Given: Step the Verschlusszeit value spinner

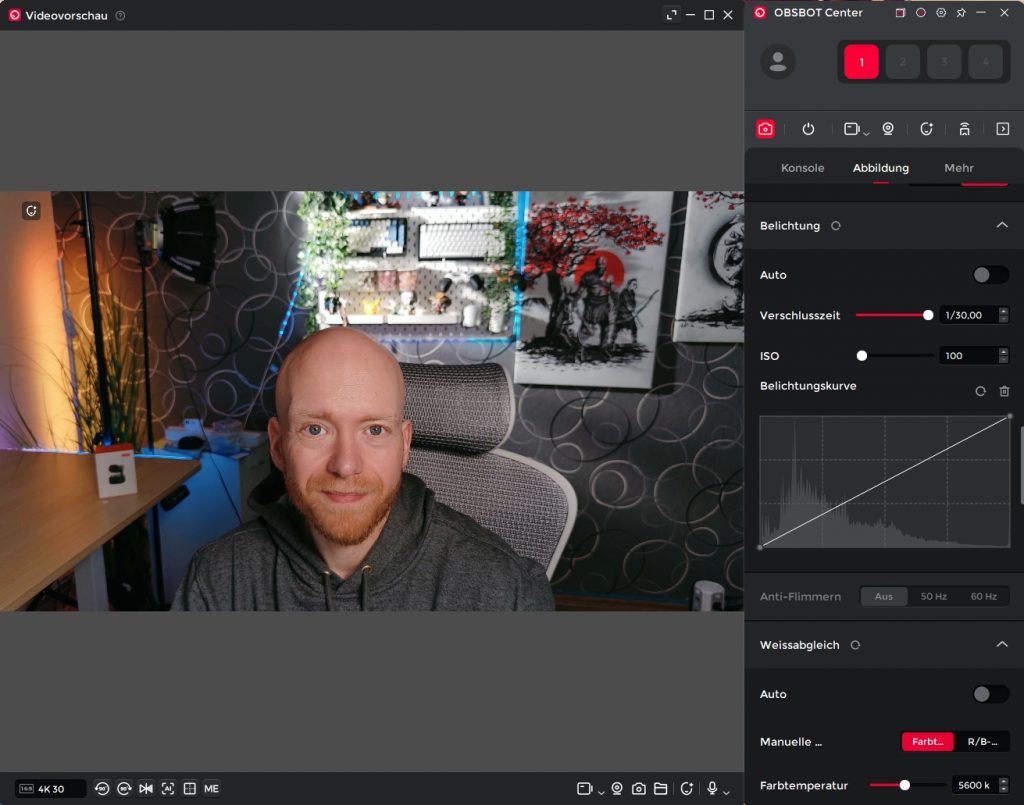Looking at the screenshot, I should (1003, 315).
